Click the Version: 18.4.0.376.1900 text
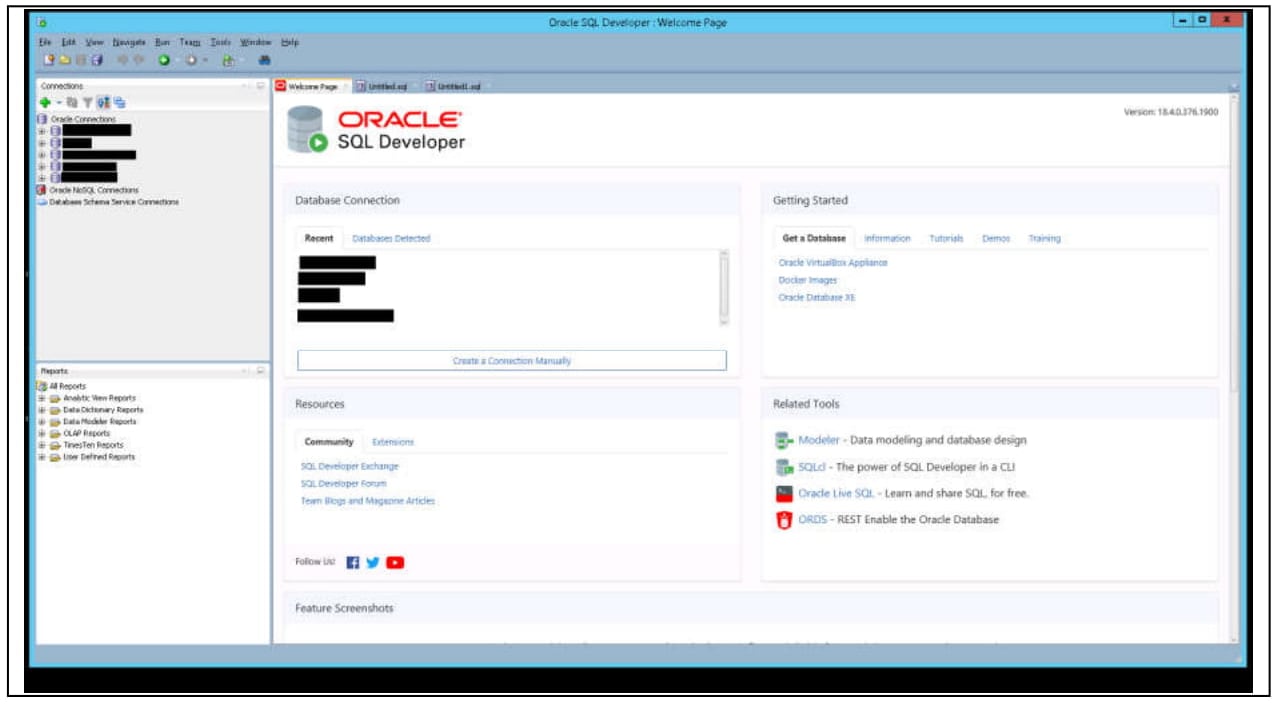The image size is (1277, 706). (x=1171, y=113)
